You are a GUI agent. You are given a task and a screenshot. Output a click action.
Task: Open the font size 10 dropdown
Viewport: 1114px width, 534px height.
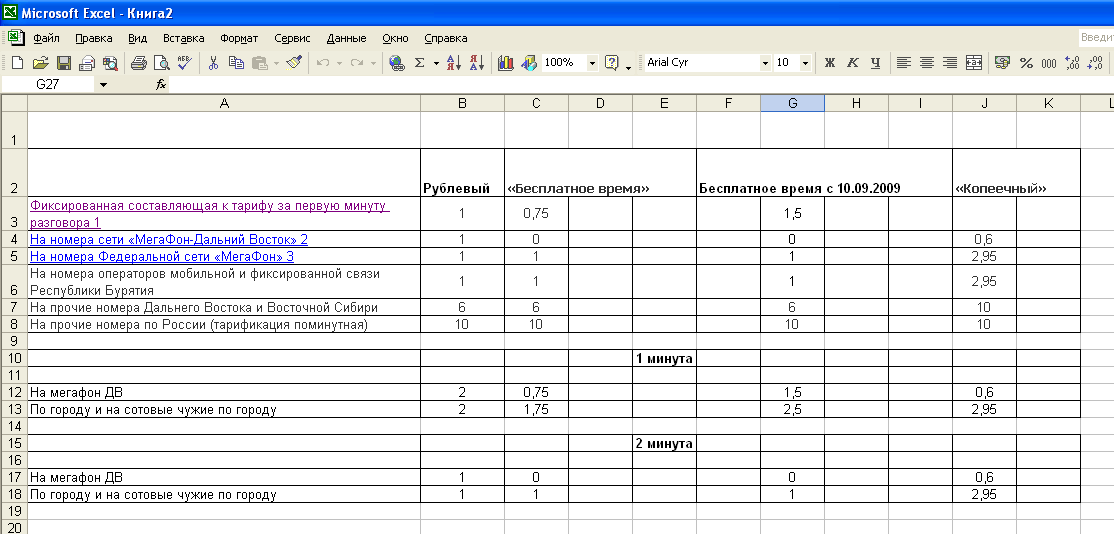click(x=807, y=62)
